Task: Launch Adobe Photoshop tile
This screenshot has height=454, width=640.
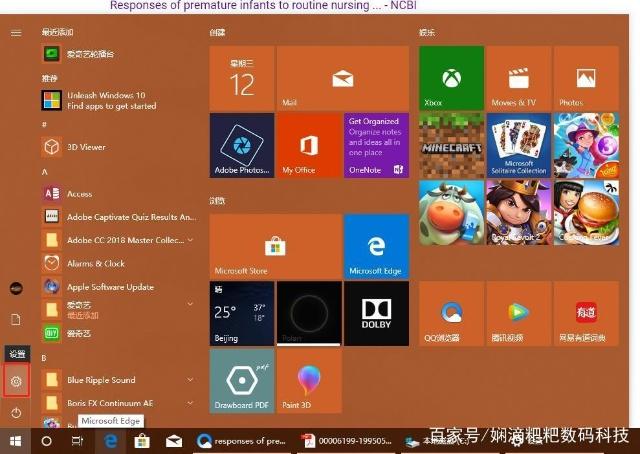Action: 242,145
